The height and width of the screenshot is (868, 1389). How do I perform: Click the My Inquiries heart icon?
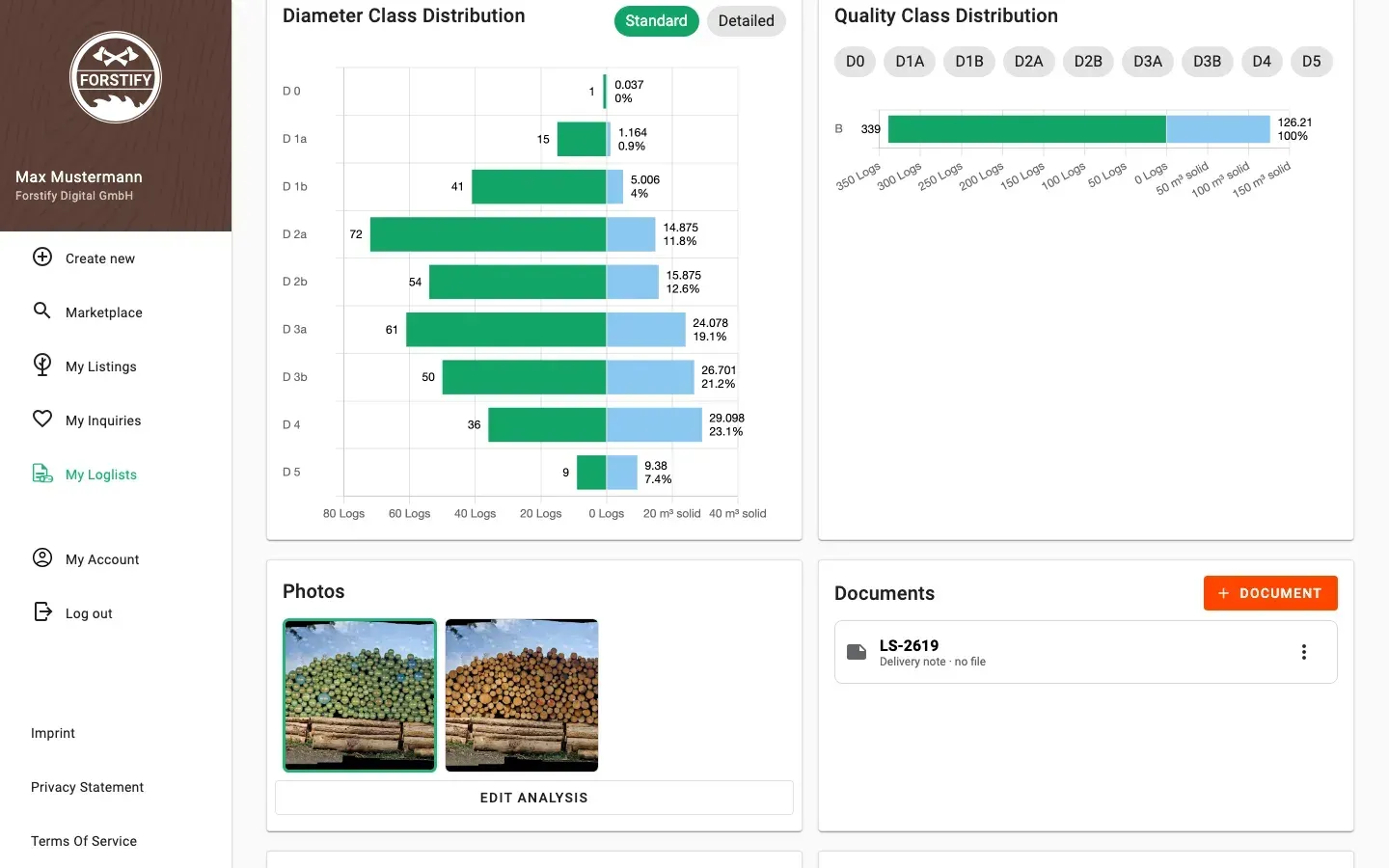42,419
